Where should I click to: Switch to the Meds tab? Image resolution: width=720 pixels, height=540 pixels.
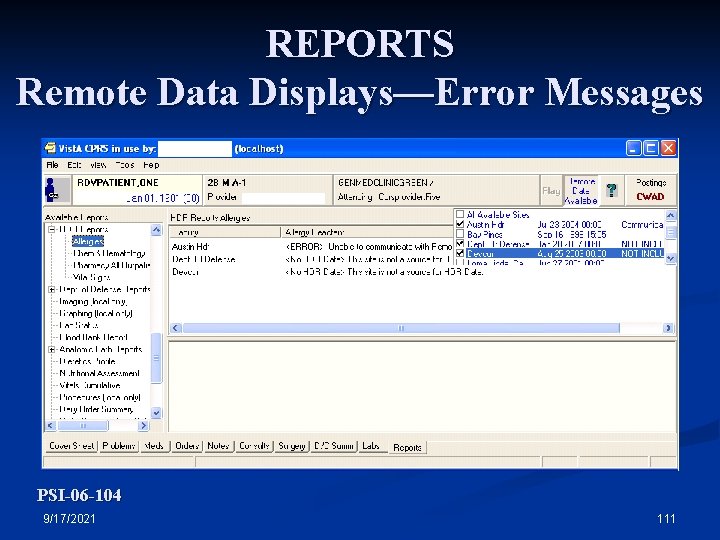[154, 446]
